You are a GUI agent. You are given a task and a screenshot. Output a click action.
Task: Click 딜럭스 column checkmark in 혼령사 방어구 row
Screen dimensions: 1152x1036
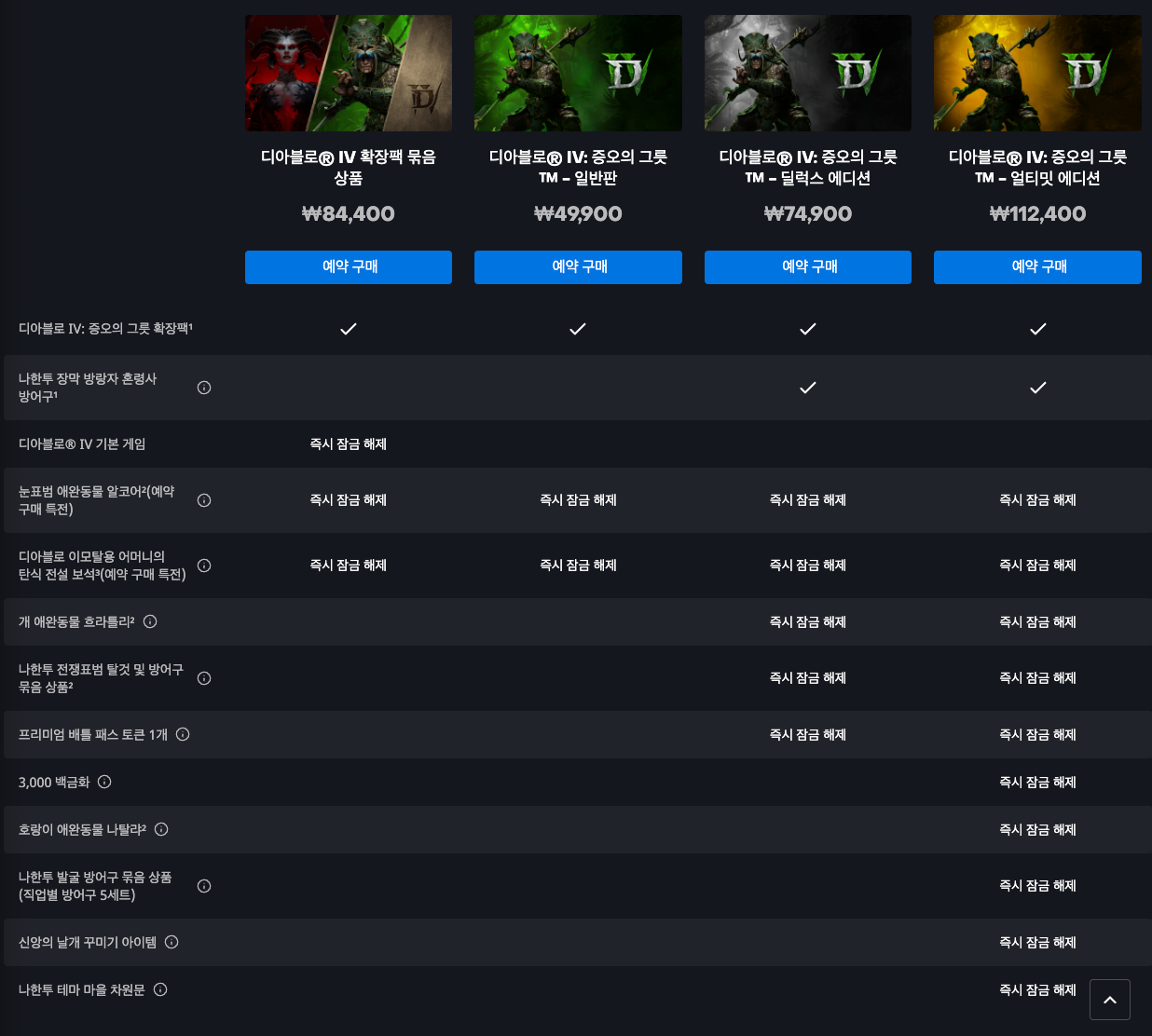point(808,388)
